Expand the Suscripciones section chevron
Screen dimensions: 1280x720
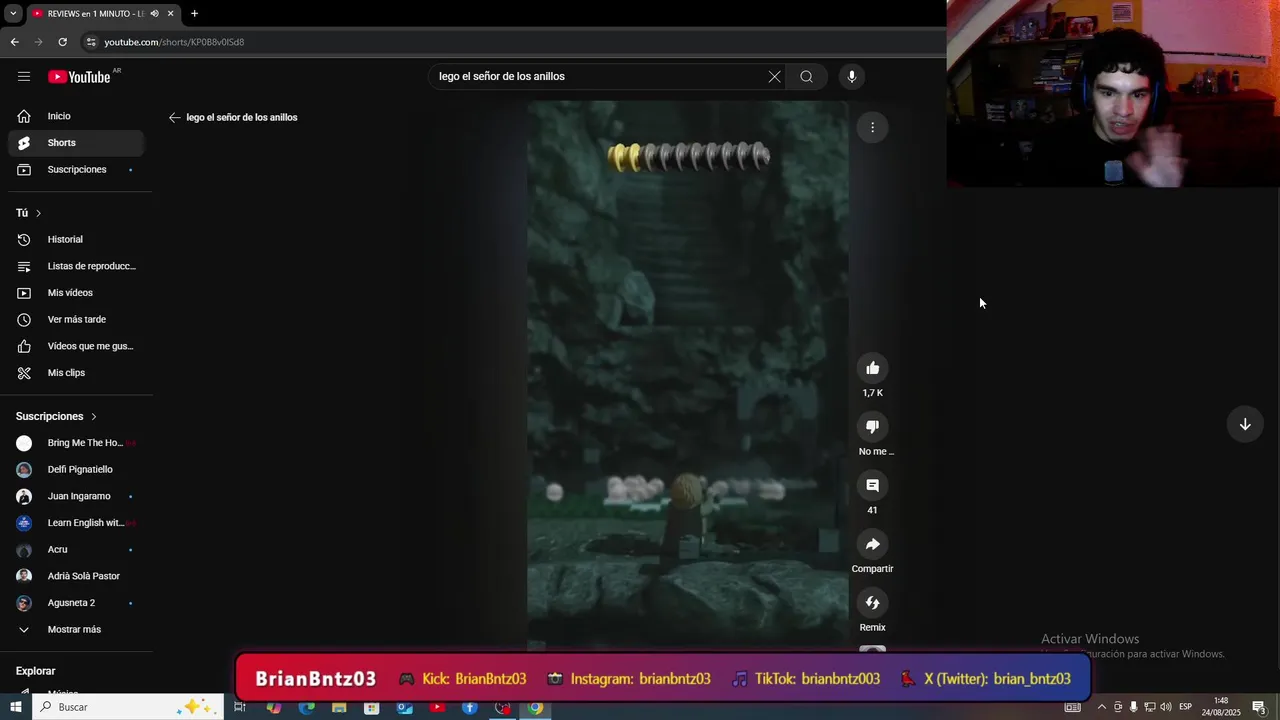(94, 416)
